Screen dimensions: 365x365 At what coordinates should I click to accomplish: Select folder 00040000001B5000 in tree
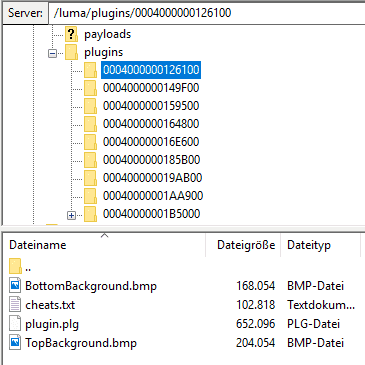(151, 214)
